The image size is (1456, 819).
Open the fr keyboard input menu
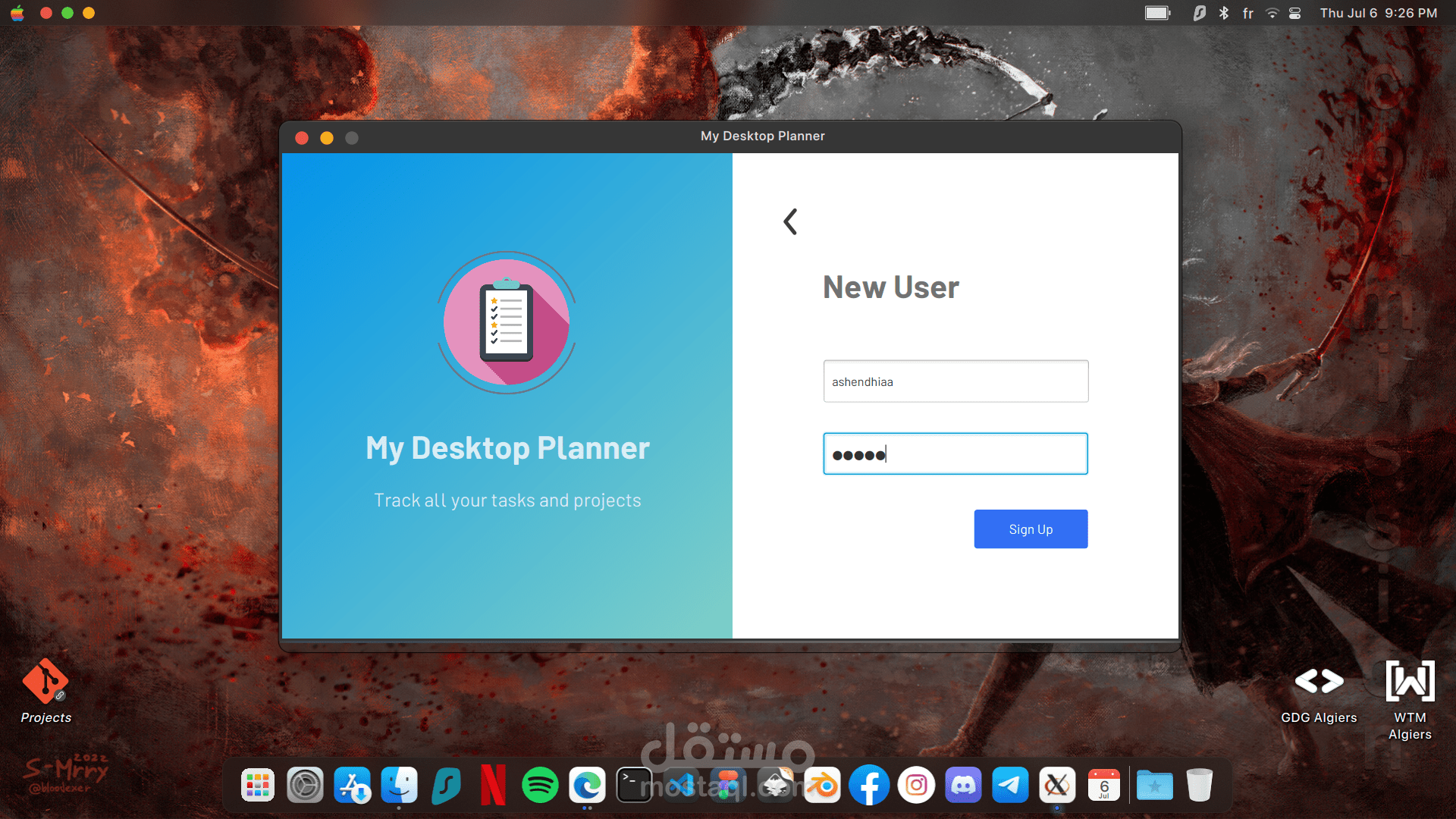(x=1248, y=13)
